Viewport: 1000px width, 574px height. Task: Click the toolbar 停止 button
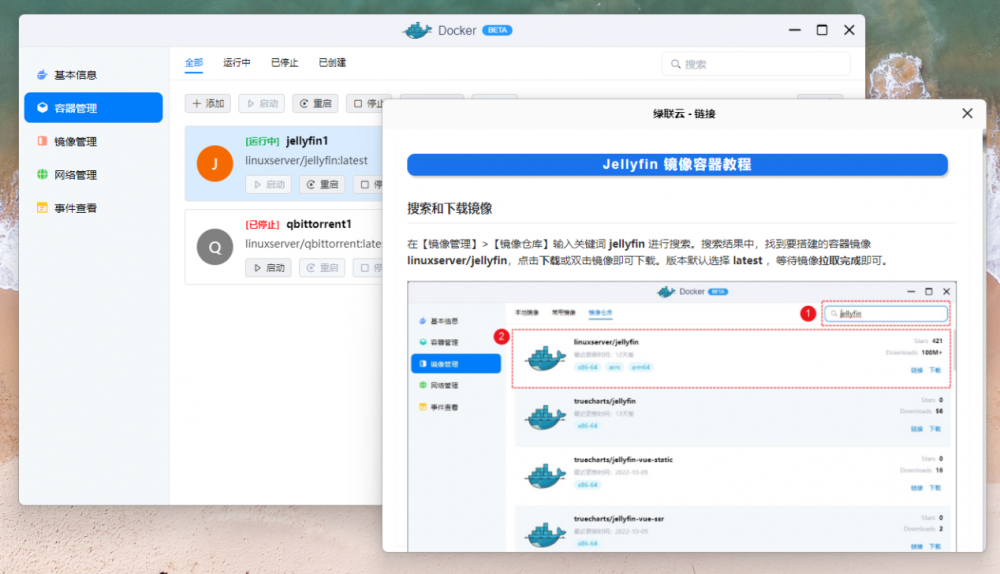click(367, 103)
